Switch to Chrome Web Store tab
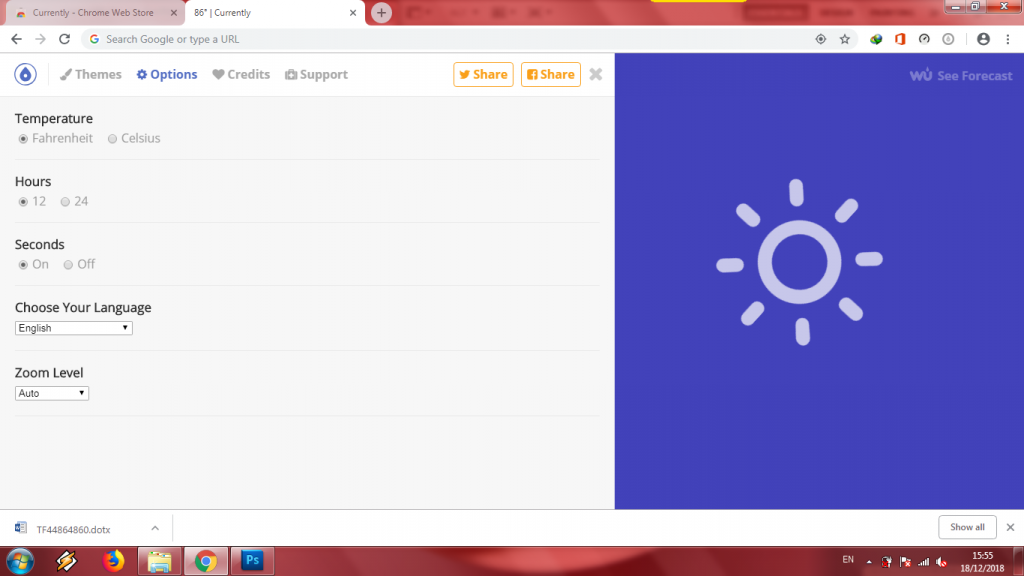The height and width of the screenshot is (576, 1024). click(x=93, y=12)
